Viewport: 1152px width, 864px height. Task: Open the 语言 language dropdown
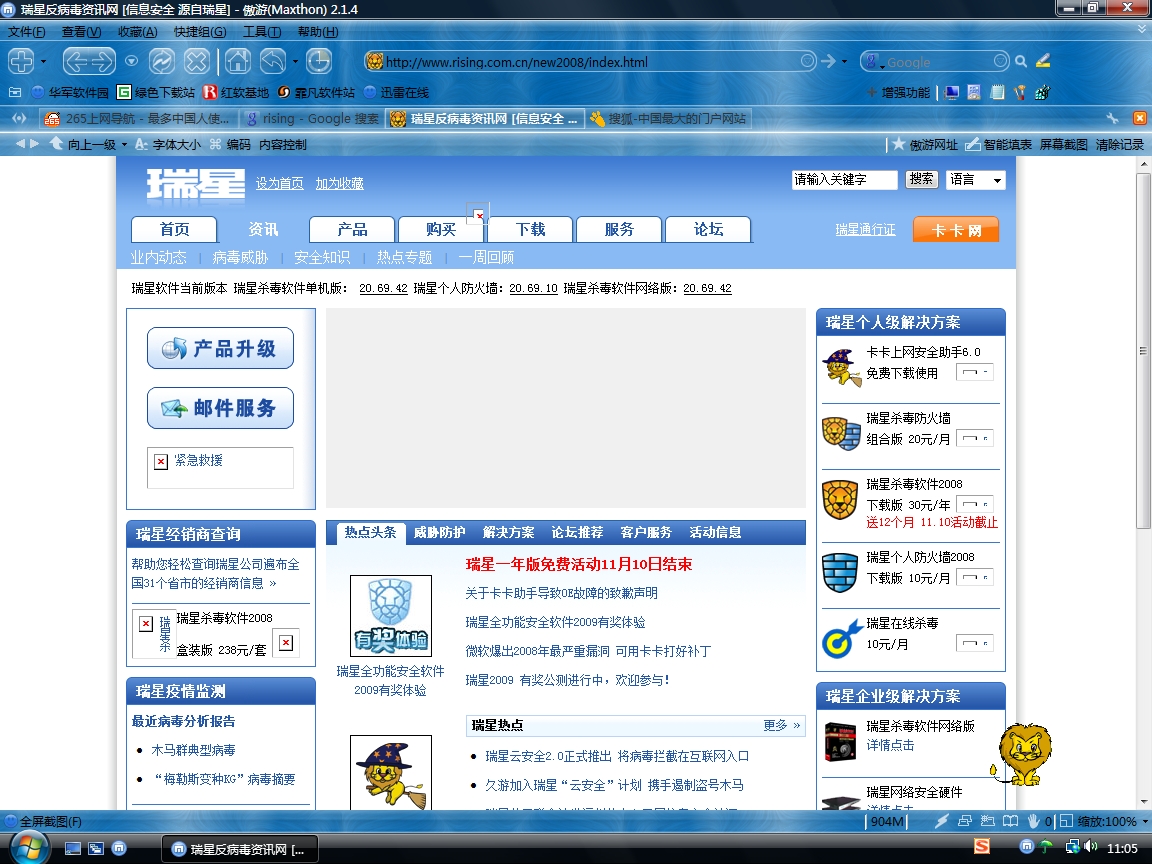coord(975,180)
